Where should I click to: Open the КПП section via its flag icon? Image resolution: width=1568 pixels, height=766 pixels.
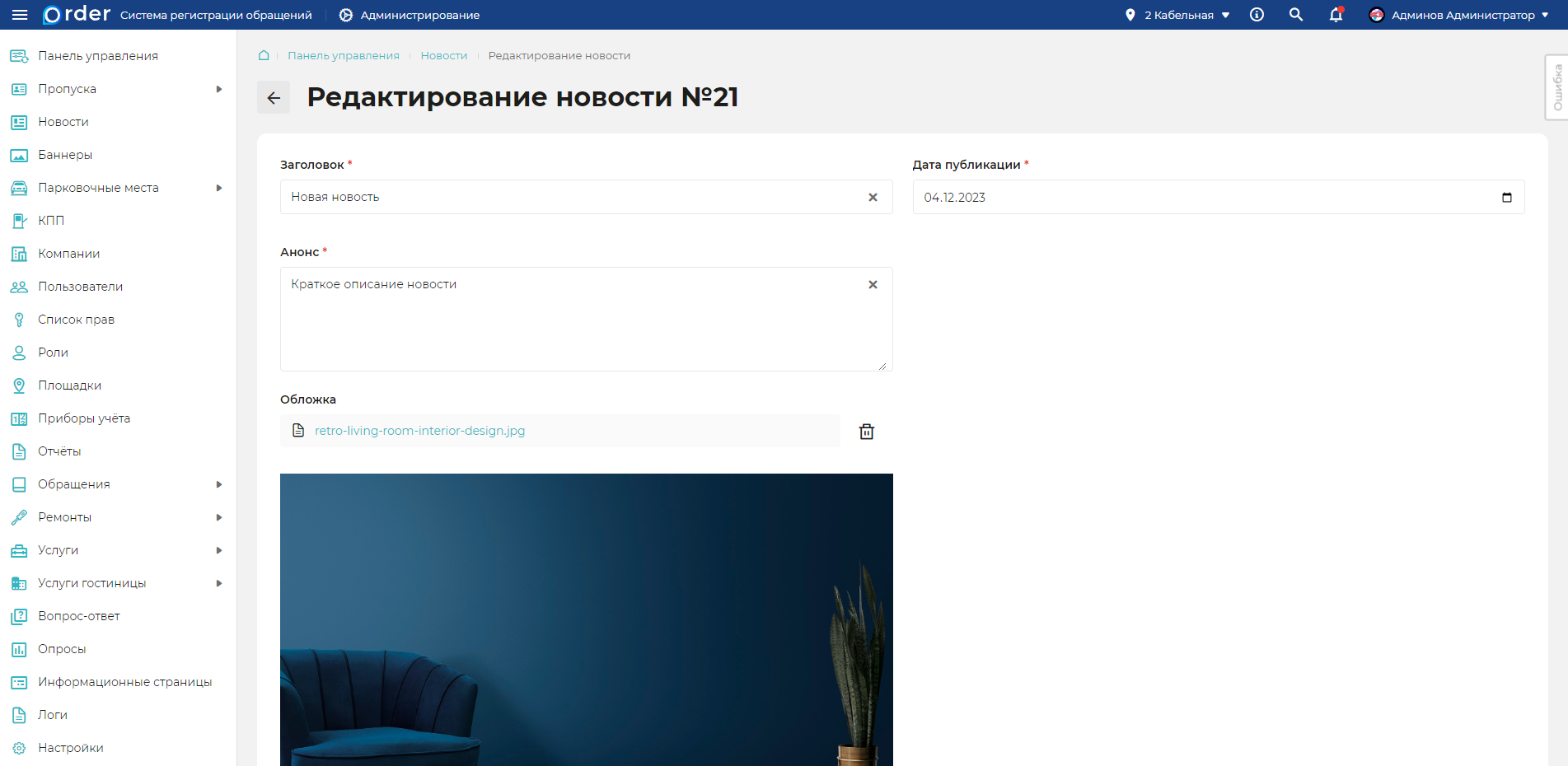tap(18, 220)
